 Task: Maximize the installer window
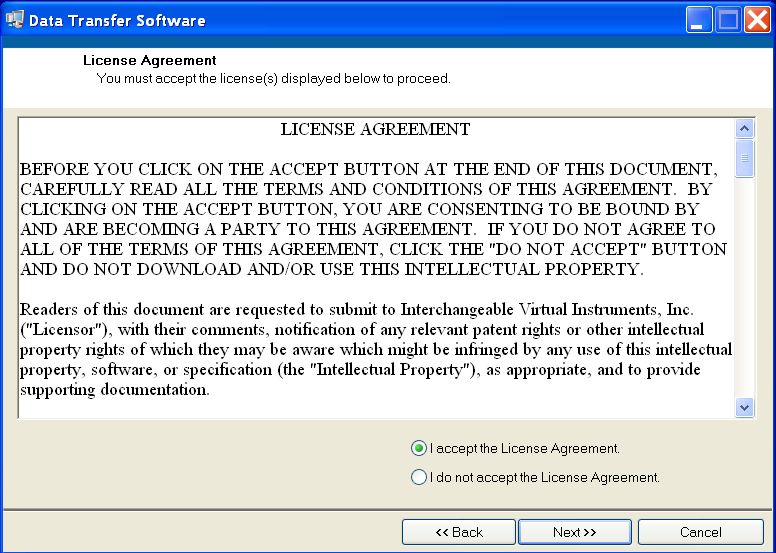click(728, 20)
